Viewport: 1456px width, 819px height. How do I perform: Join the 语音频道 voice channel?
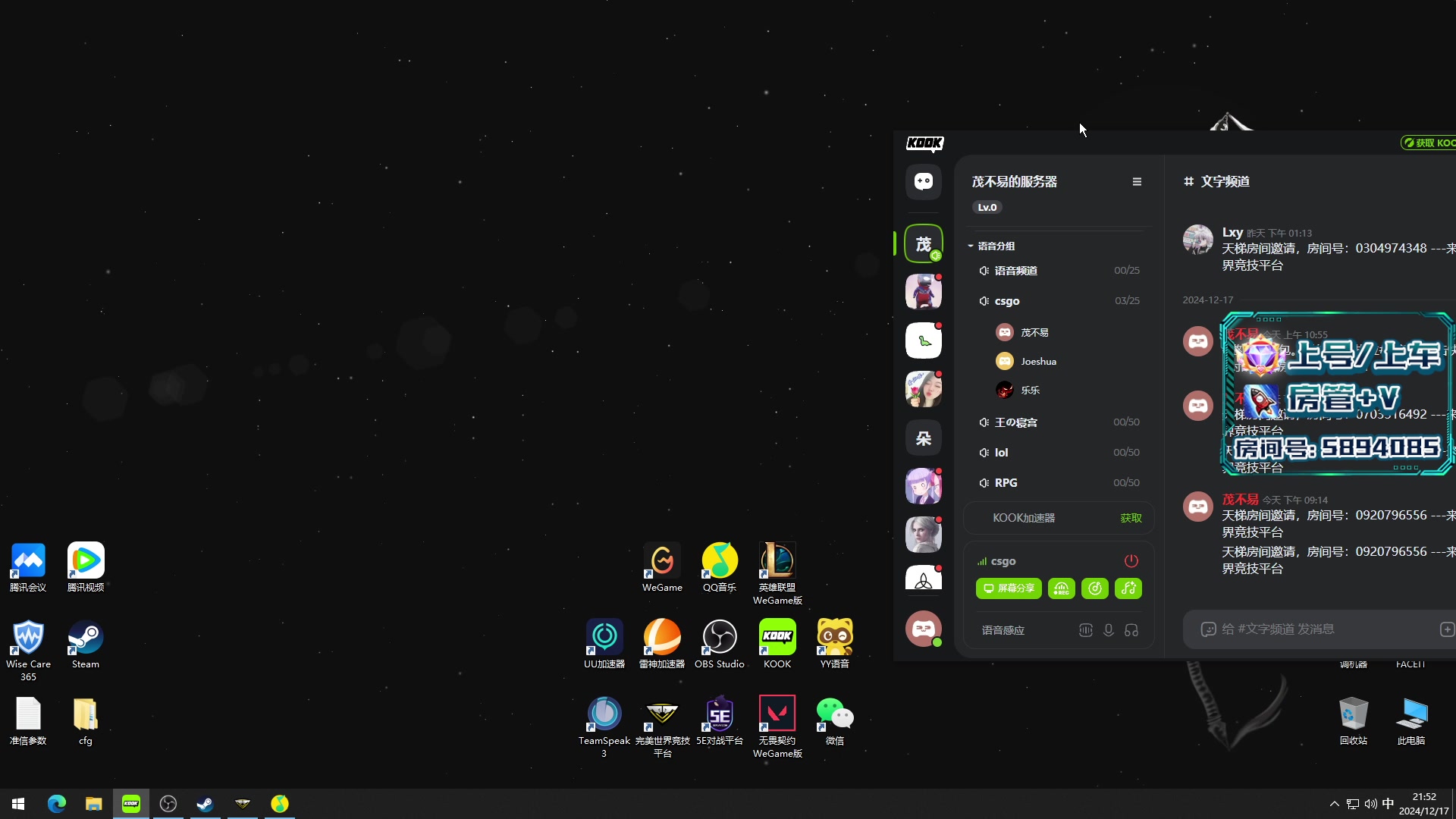pos(1059,271)
